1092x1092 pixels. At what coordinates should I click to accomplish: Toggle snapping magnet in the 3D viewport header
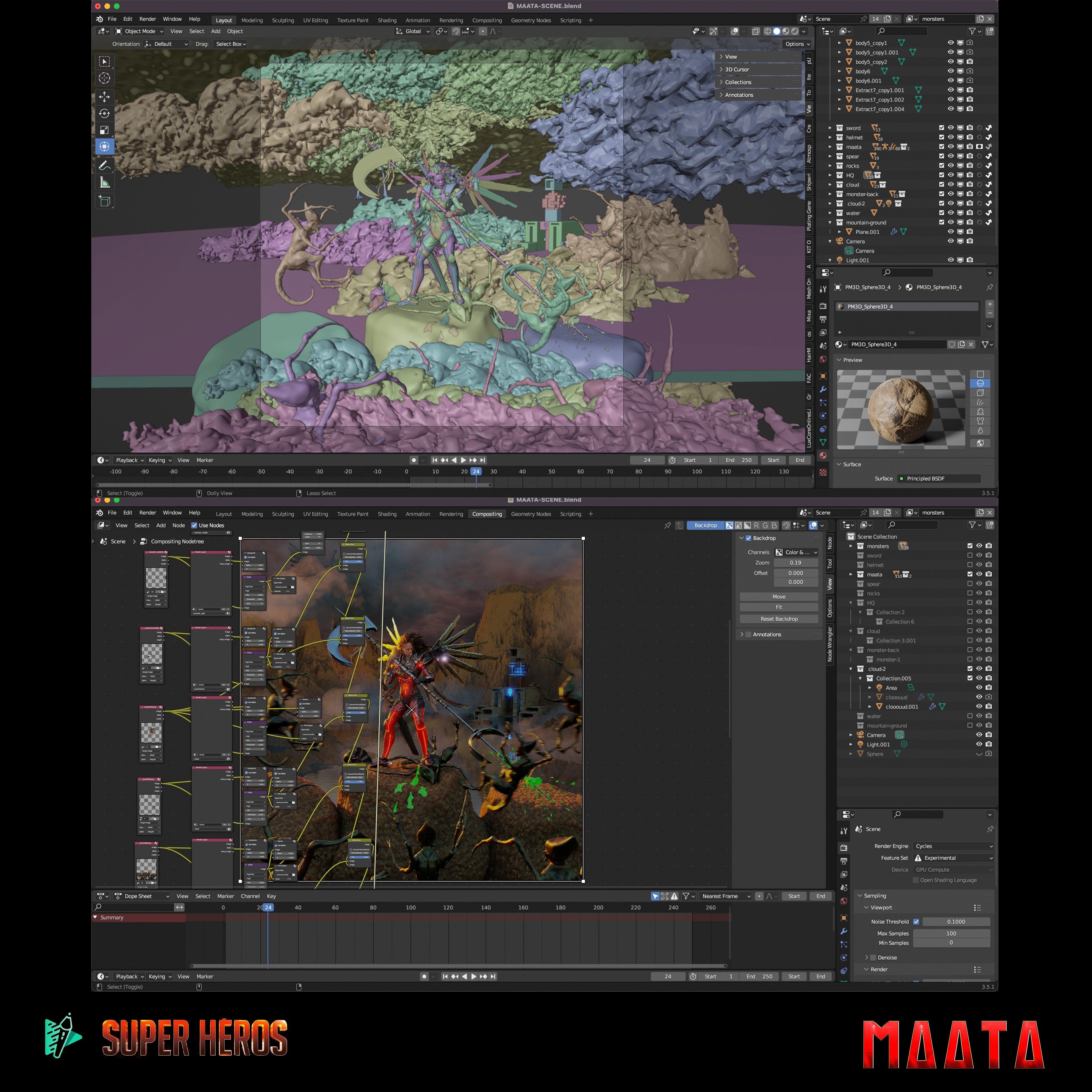[x=456, y=32]
